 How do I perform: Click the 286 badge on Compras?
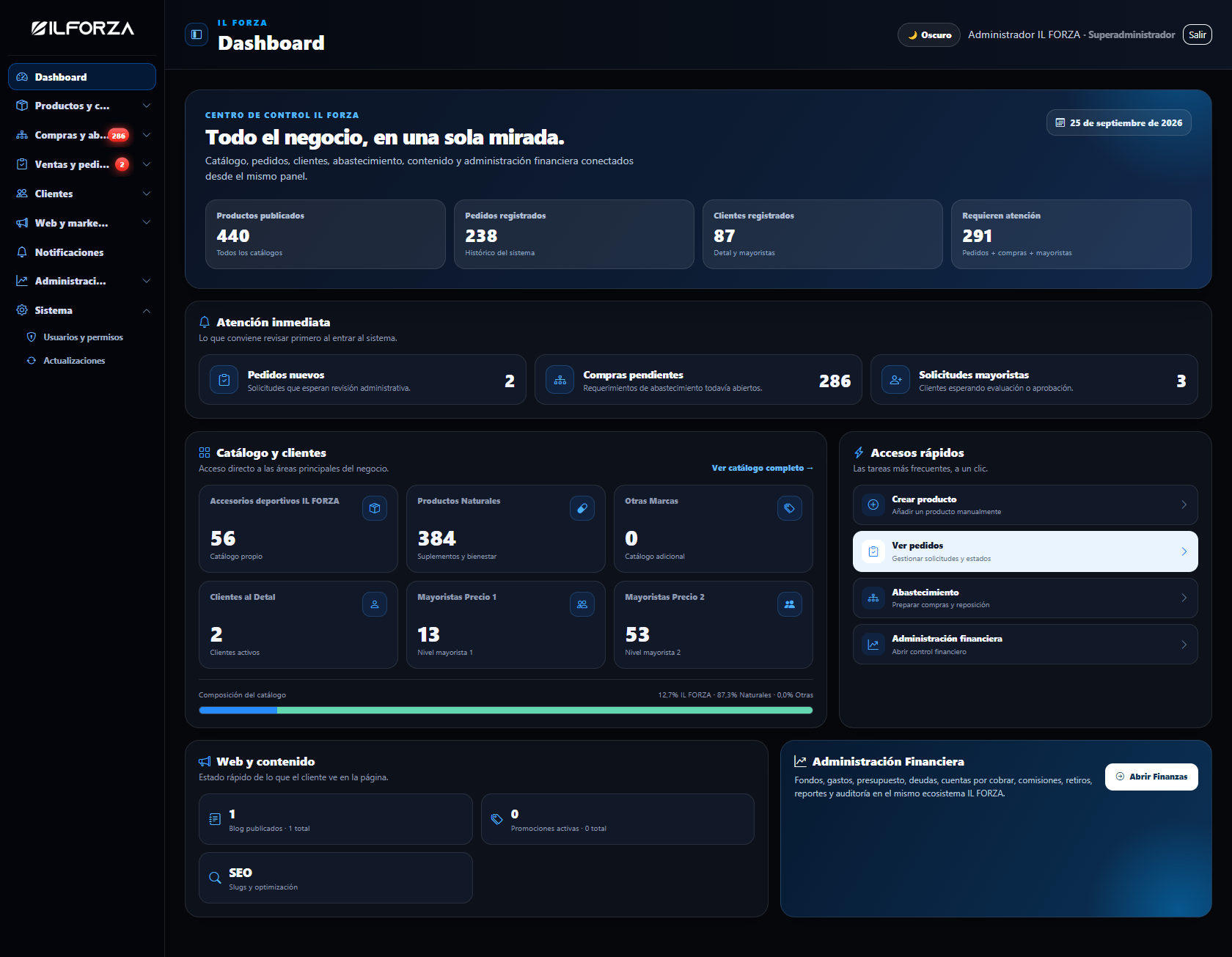tap(119, 136)
